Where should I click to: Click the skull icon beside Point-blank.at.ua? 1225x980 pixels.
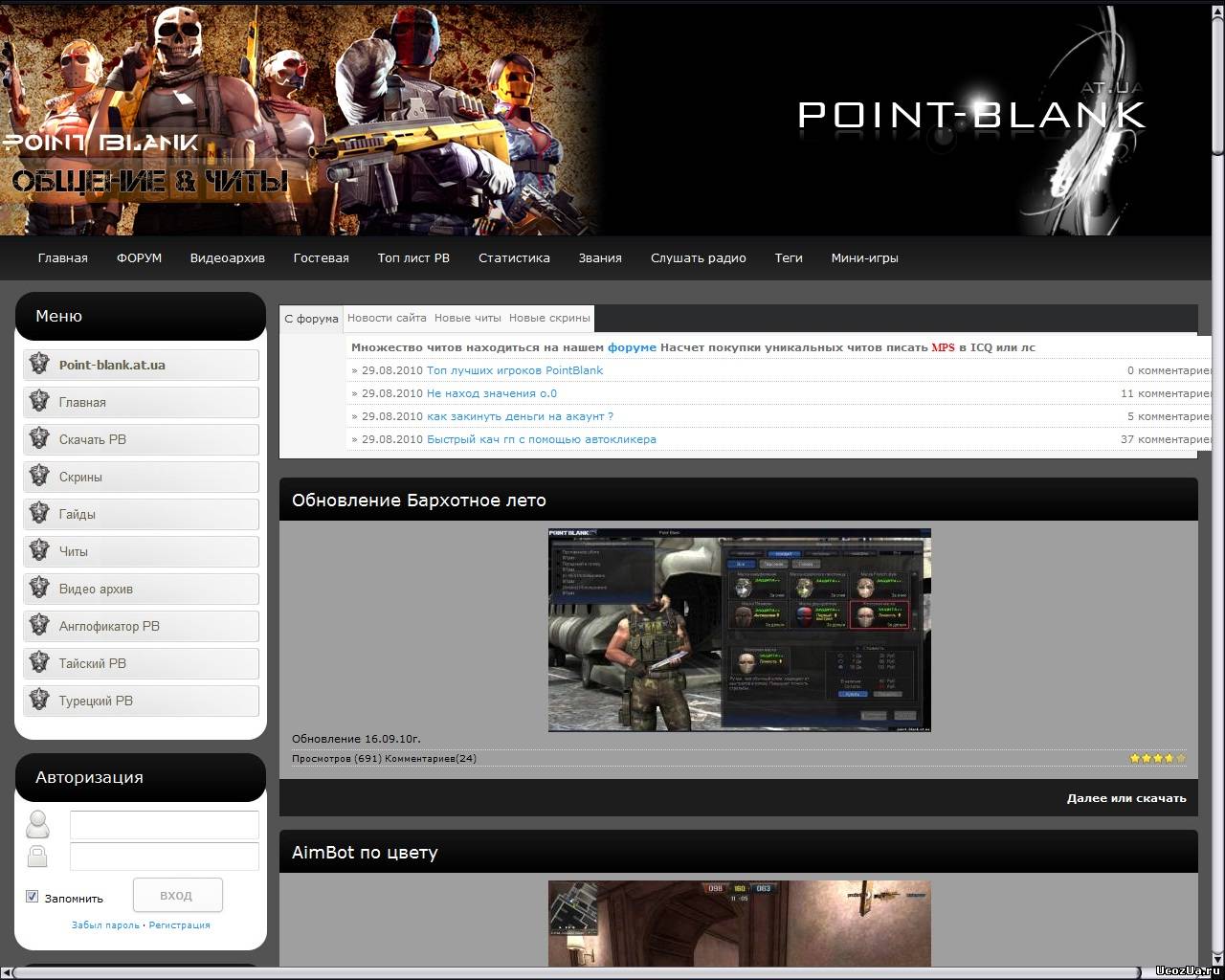tap(39, 364)
